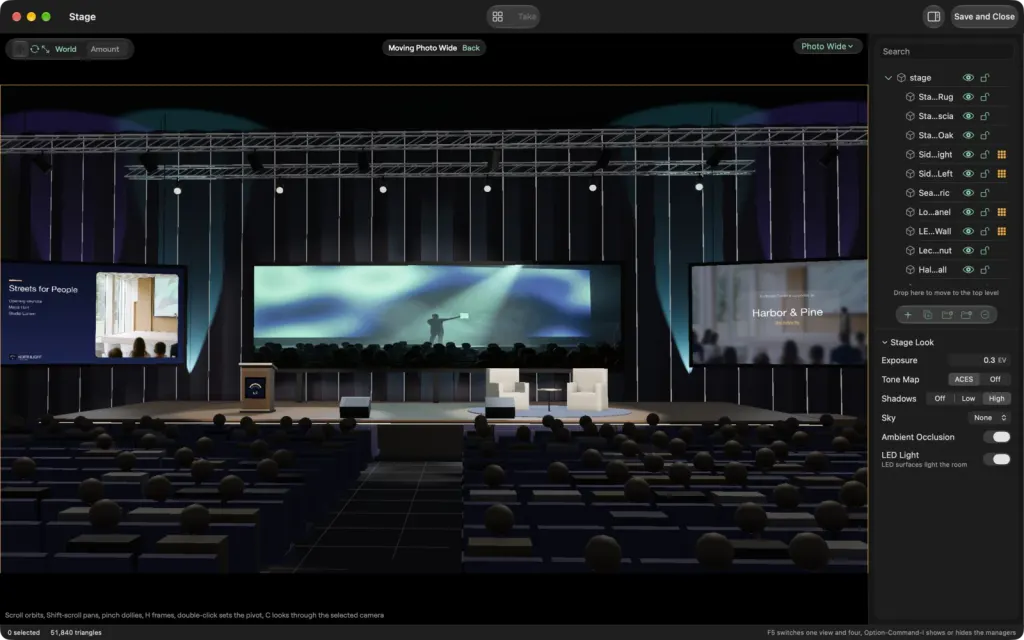Screen dimensions: 1024x640
Task: Select the scale arrows icon in viewport toolbar
Action: [x=45, y=49]
